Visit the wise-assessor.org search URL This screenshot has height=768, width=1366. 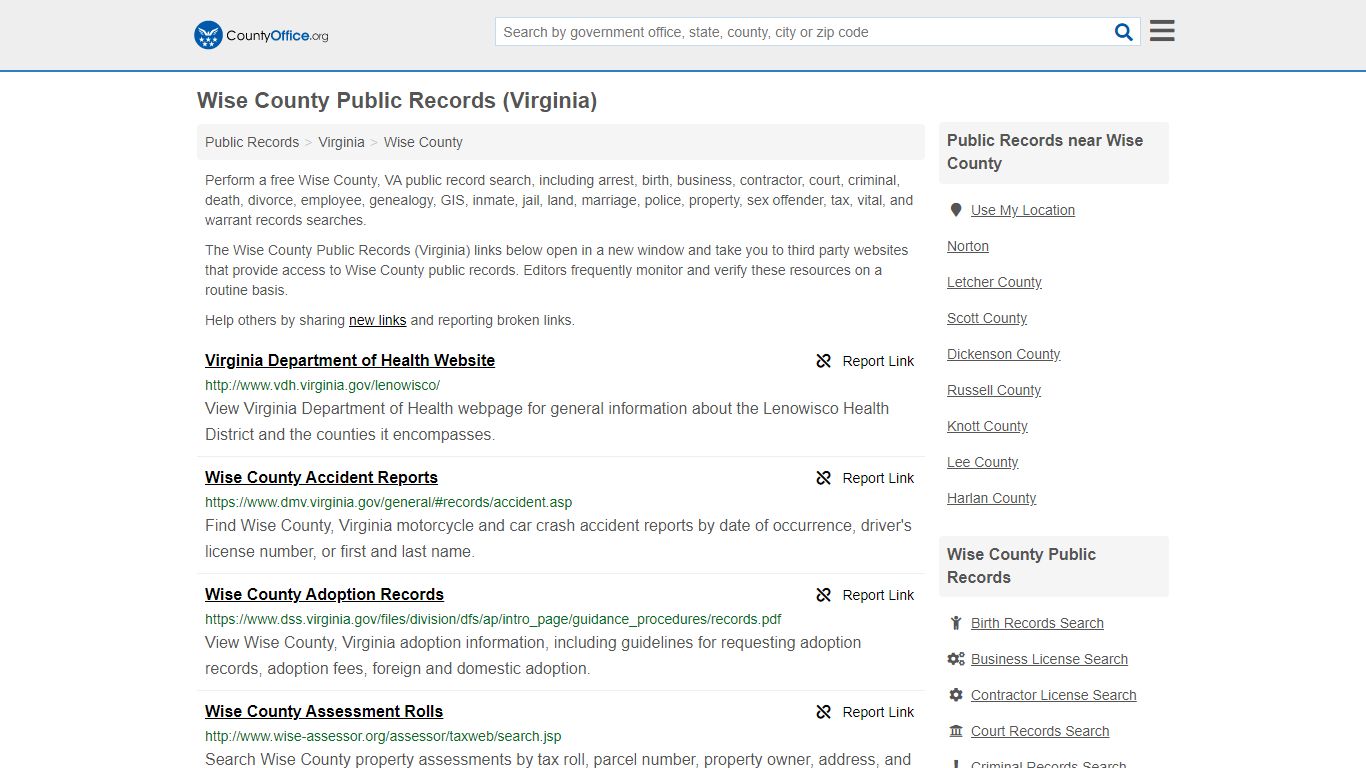[x=383, y=736]
